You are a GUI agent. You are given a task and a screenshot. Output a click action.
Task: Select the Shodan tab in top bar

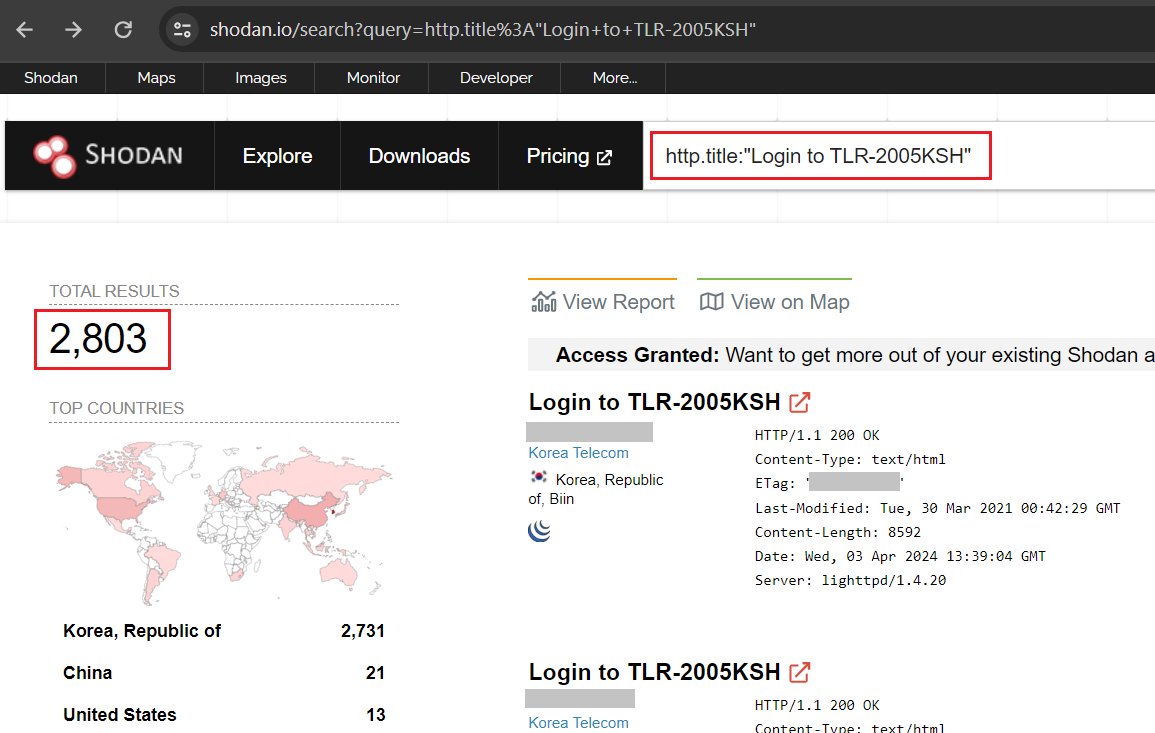51,77
